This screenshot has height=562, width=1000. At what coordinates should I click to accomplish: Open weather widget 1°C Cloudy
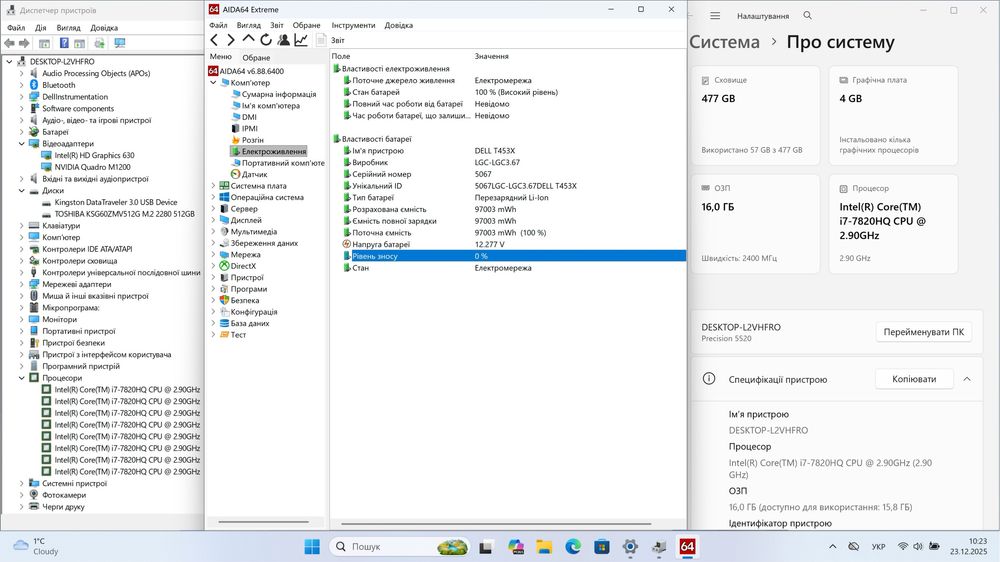(x=36, y=547)
